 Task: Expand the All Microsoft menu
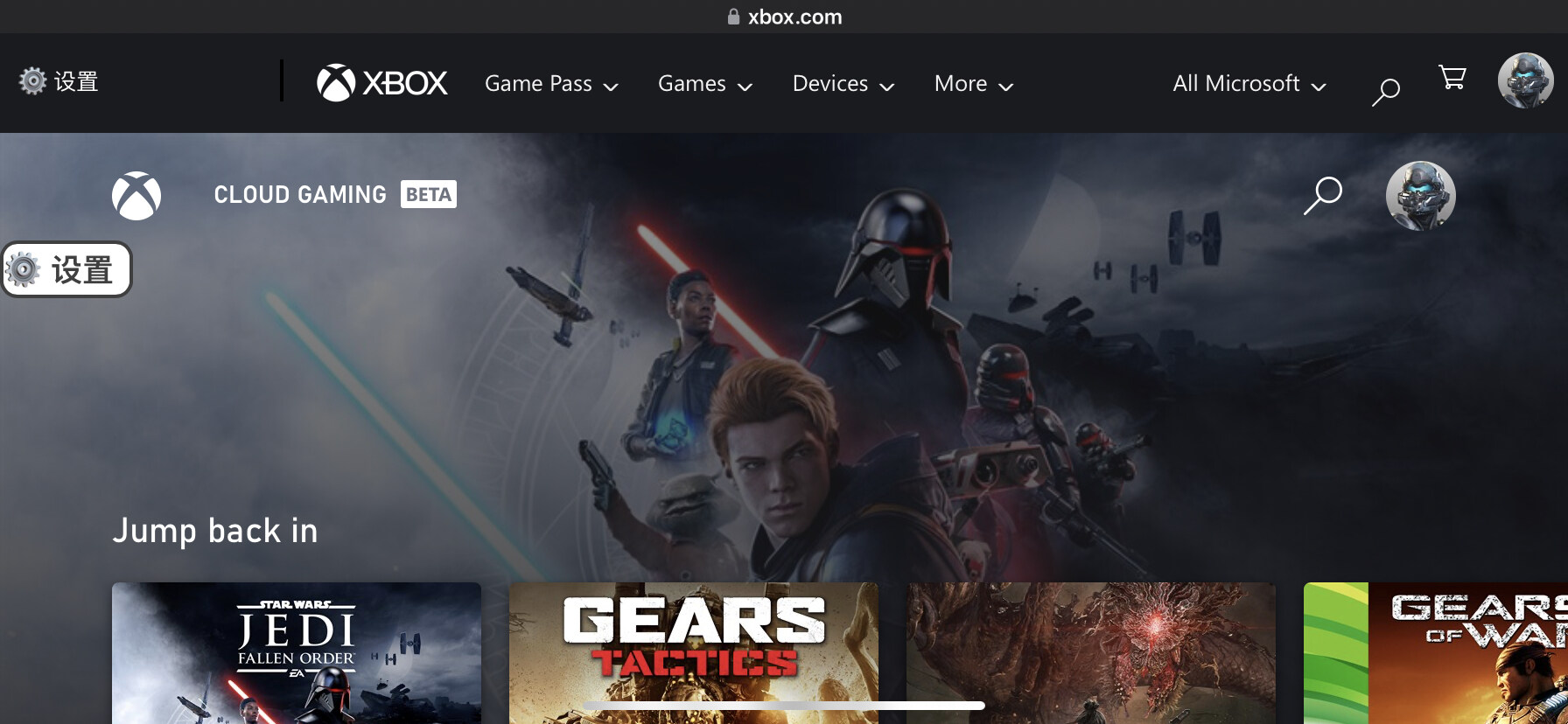click(x=1249, y=84)
